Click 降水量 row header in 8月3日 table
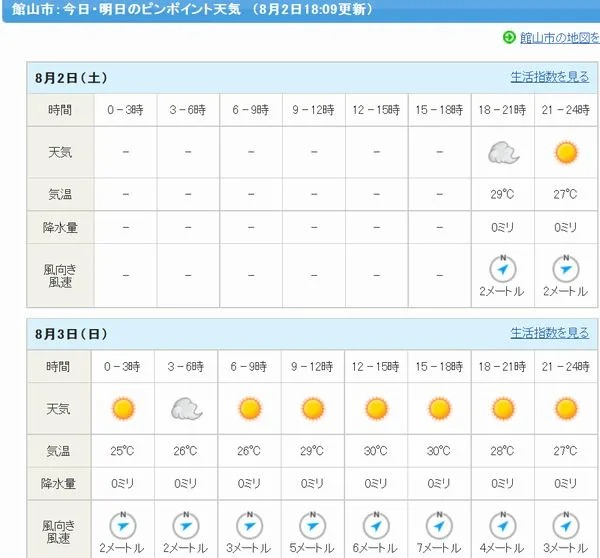The height and width of the screenshot is (558, 600). point(58,483)
